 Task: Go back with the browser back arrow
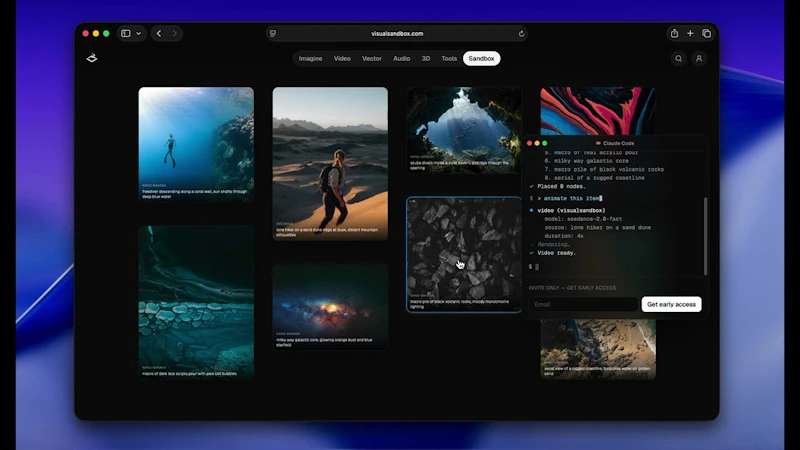click(x=159, y=34)
